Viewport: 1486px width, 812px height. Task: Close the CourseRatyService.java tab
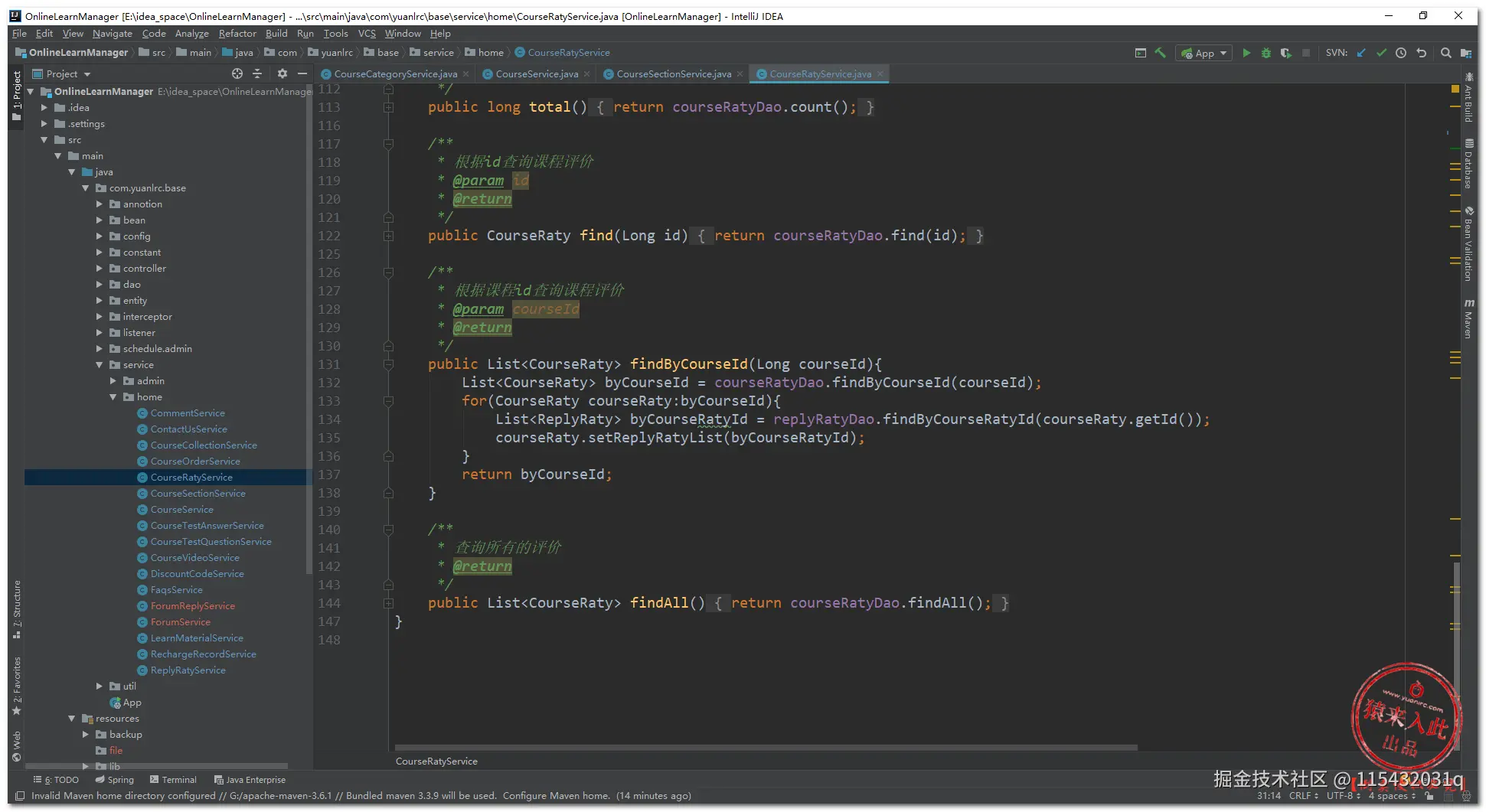coord(880,74)
